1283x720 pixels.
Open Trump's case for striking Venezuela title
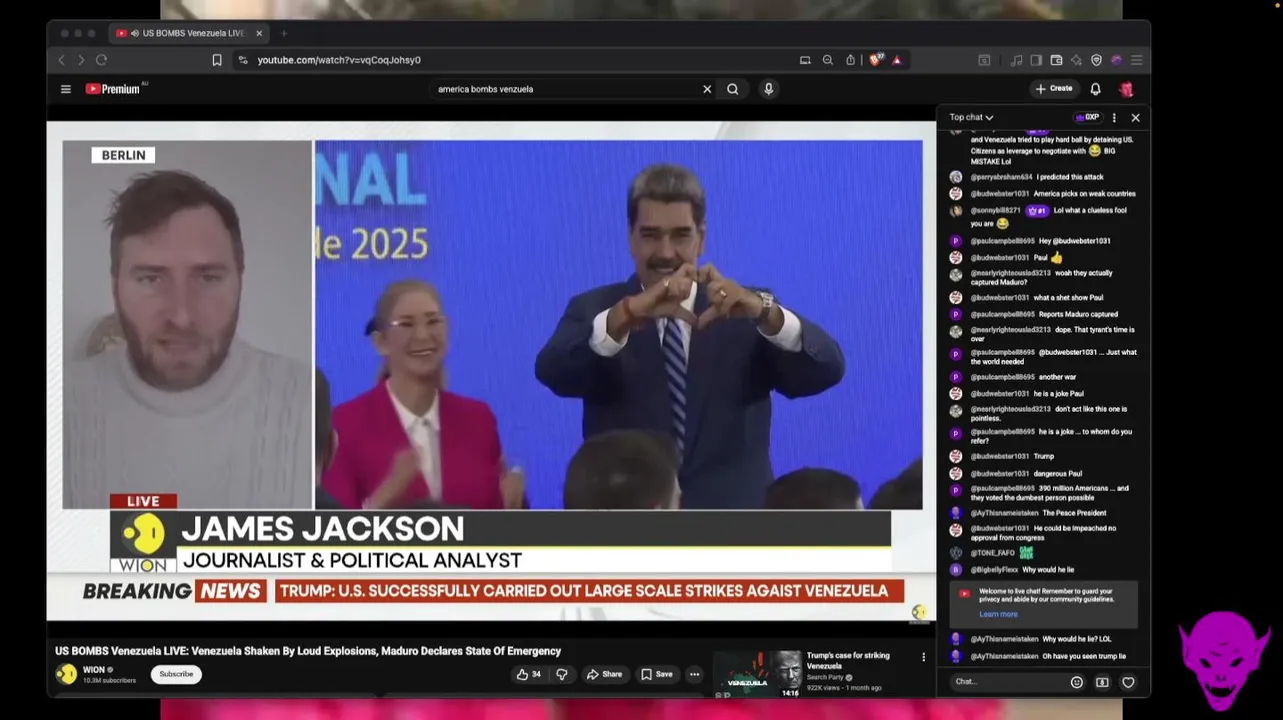(848, 660)
